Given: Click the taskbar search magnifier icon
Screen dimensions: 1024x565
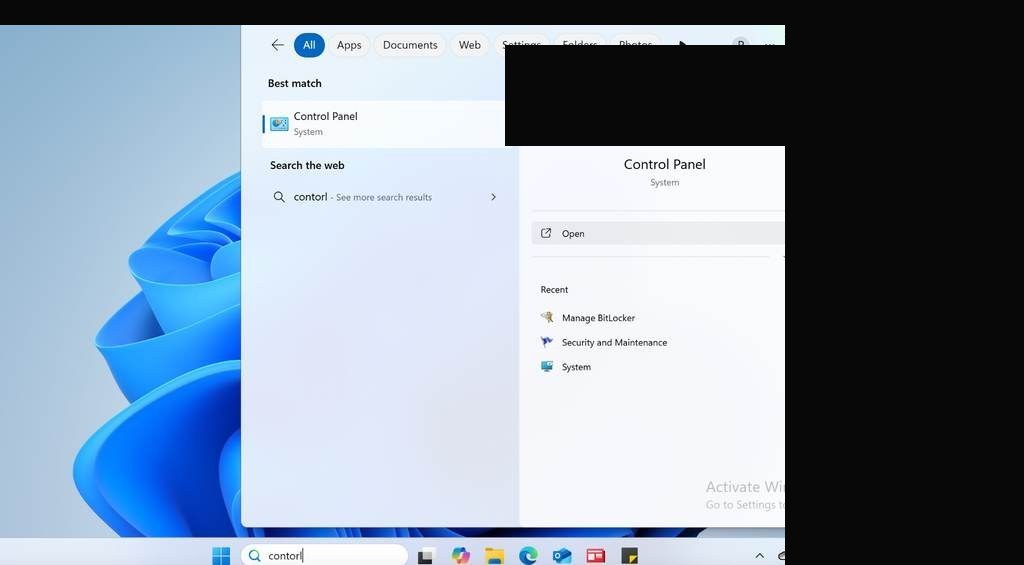Looking at the screenshot, I should coord(255,556).
